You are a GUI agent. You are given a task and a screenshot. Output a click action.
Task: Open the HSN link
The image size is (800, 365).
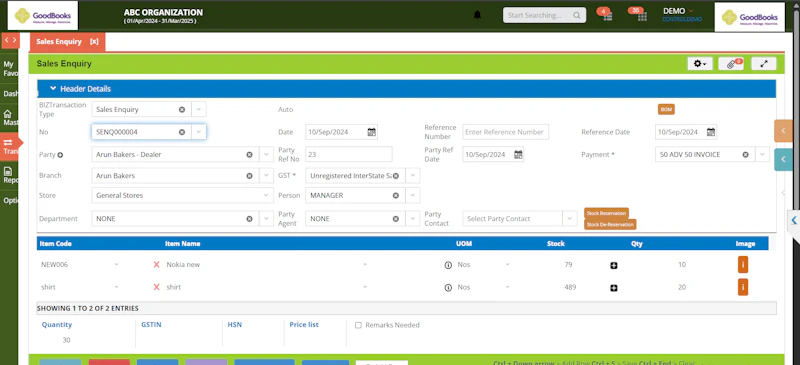point(235,325)
